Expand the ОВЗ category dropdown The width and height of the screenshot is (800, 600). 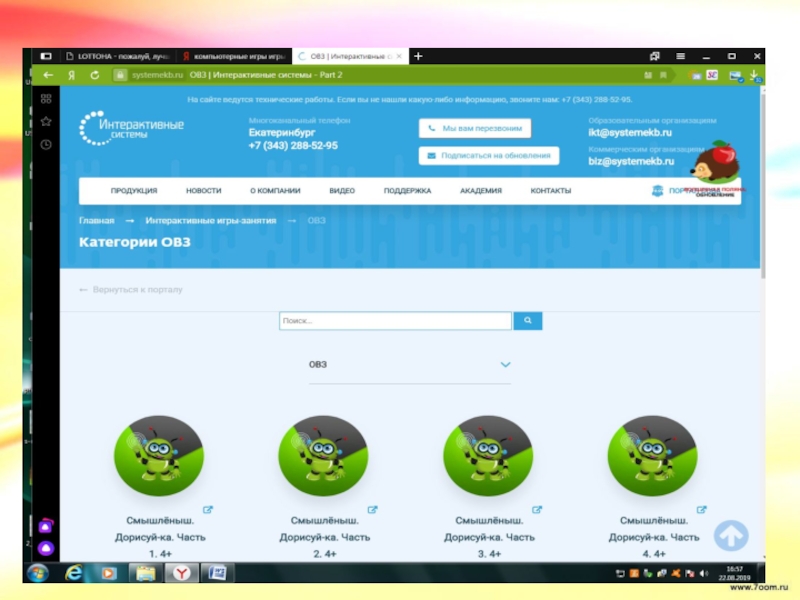click(x=410, y=364)
